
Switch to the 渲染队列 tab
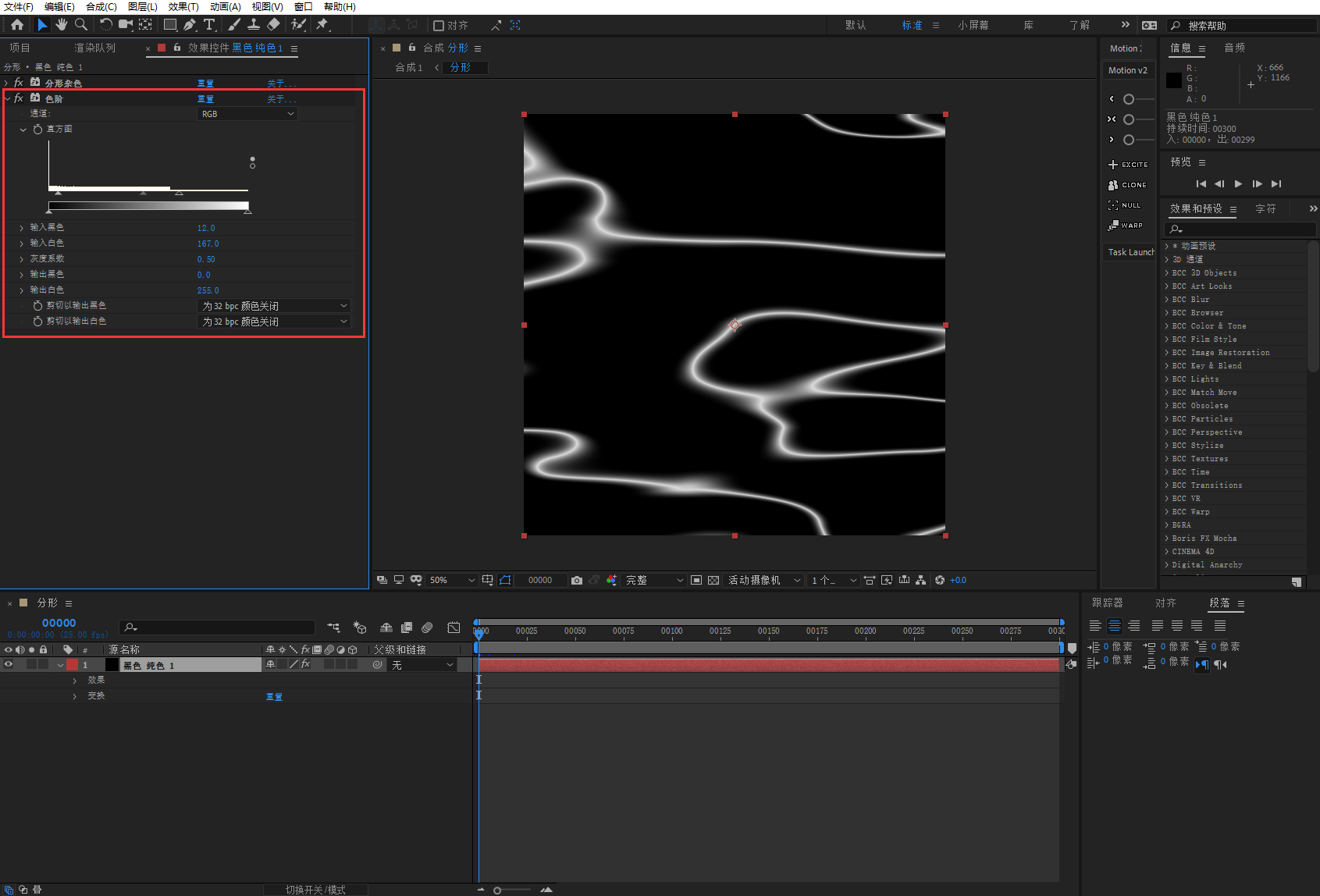(x=94, y=48)
